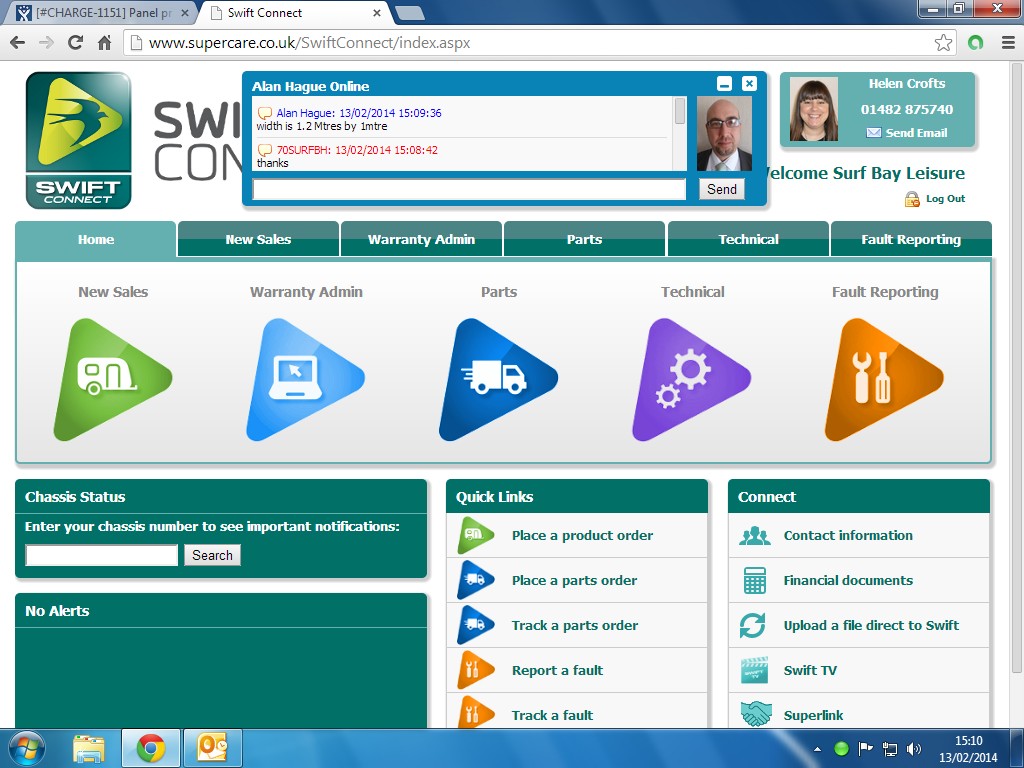Click the chassis number input field
Screen dimensions: 1024x768
101,555
